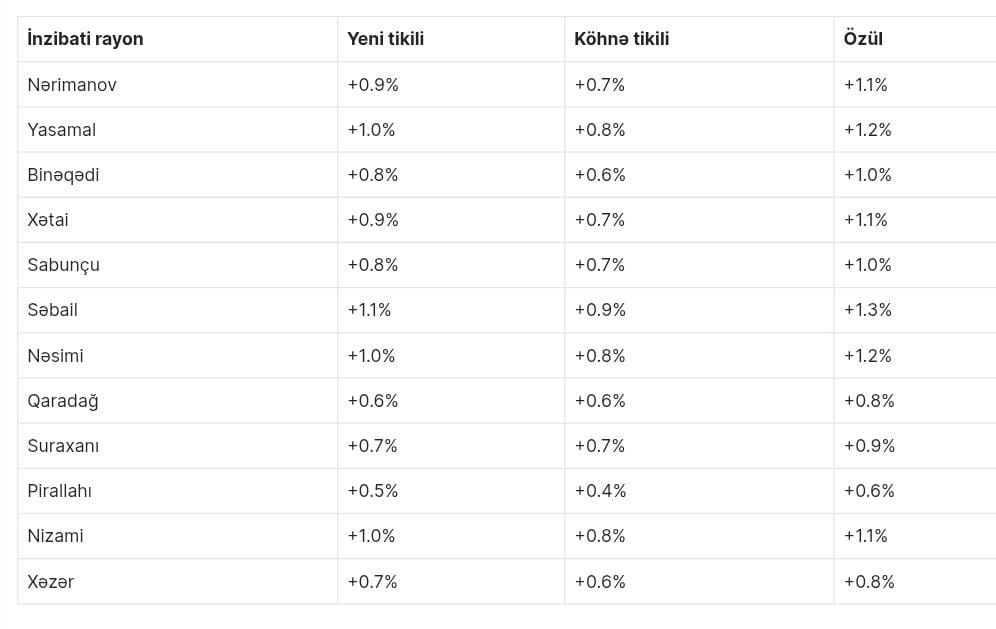Select the Nərimanov district cell

click(72, 85)
